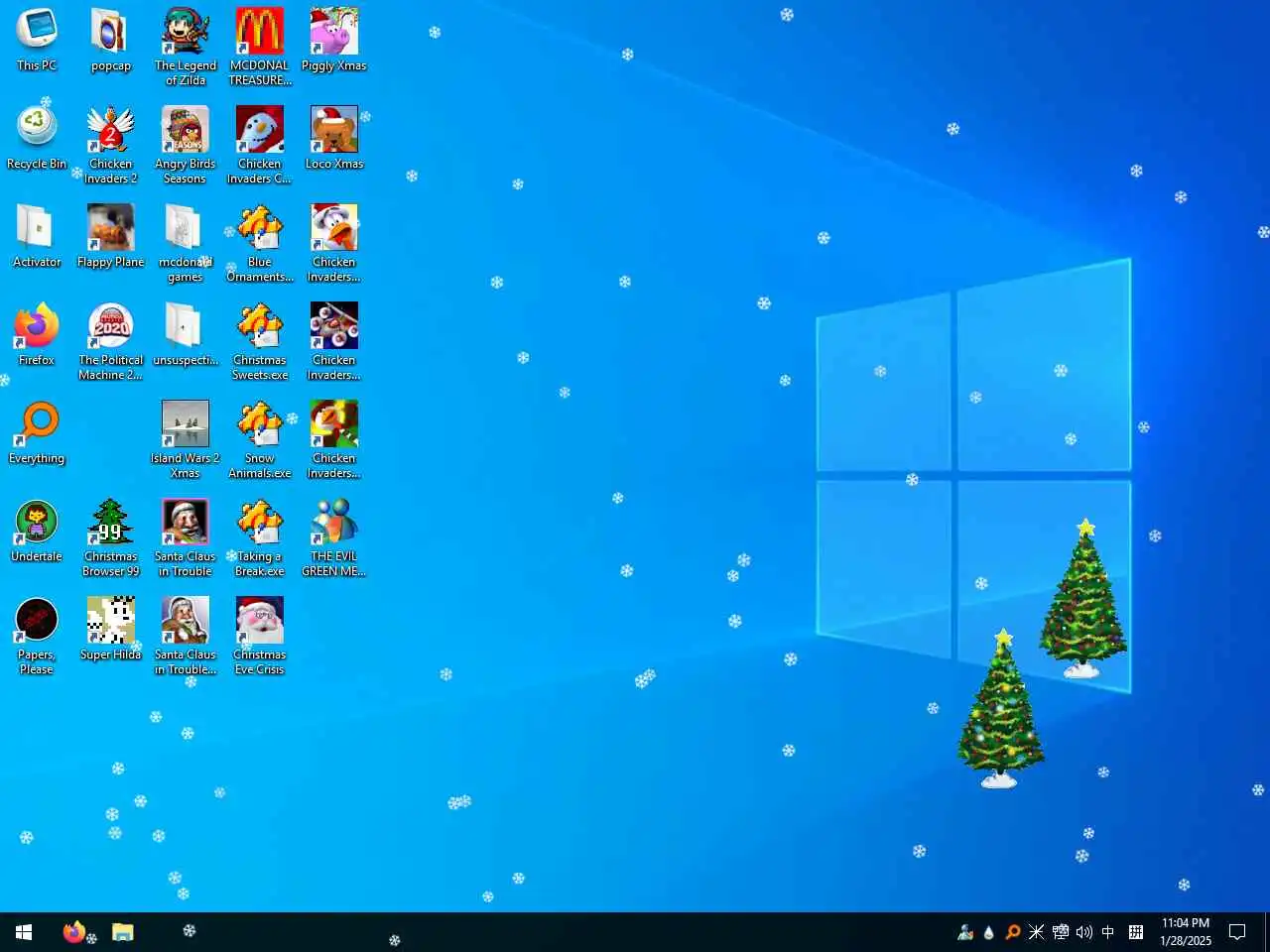
Task: Click the Blue Ornaments puzzle icon
Action: 260,244
